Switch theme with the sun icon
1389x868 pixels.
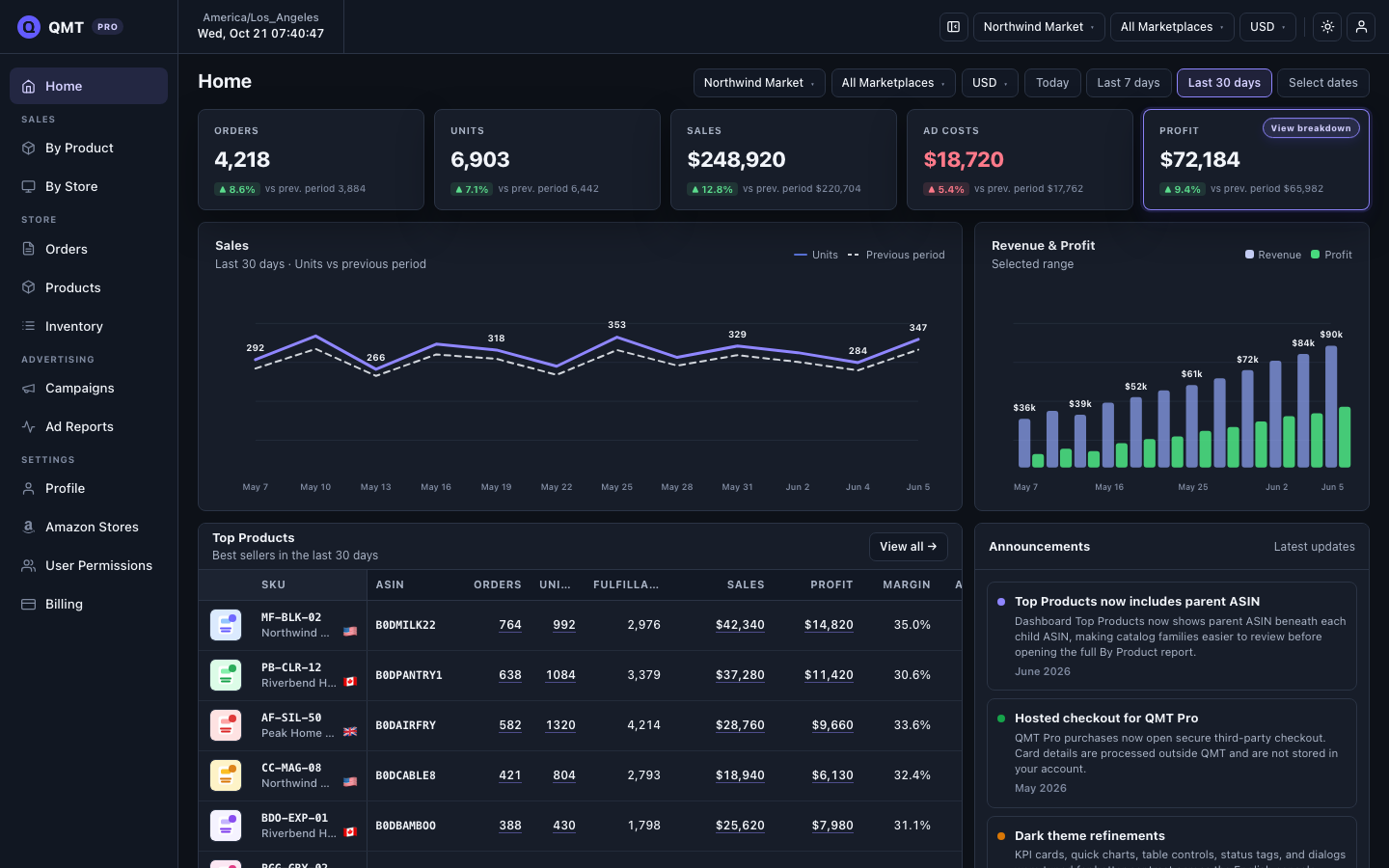tap(1327, 27)
